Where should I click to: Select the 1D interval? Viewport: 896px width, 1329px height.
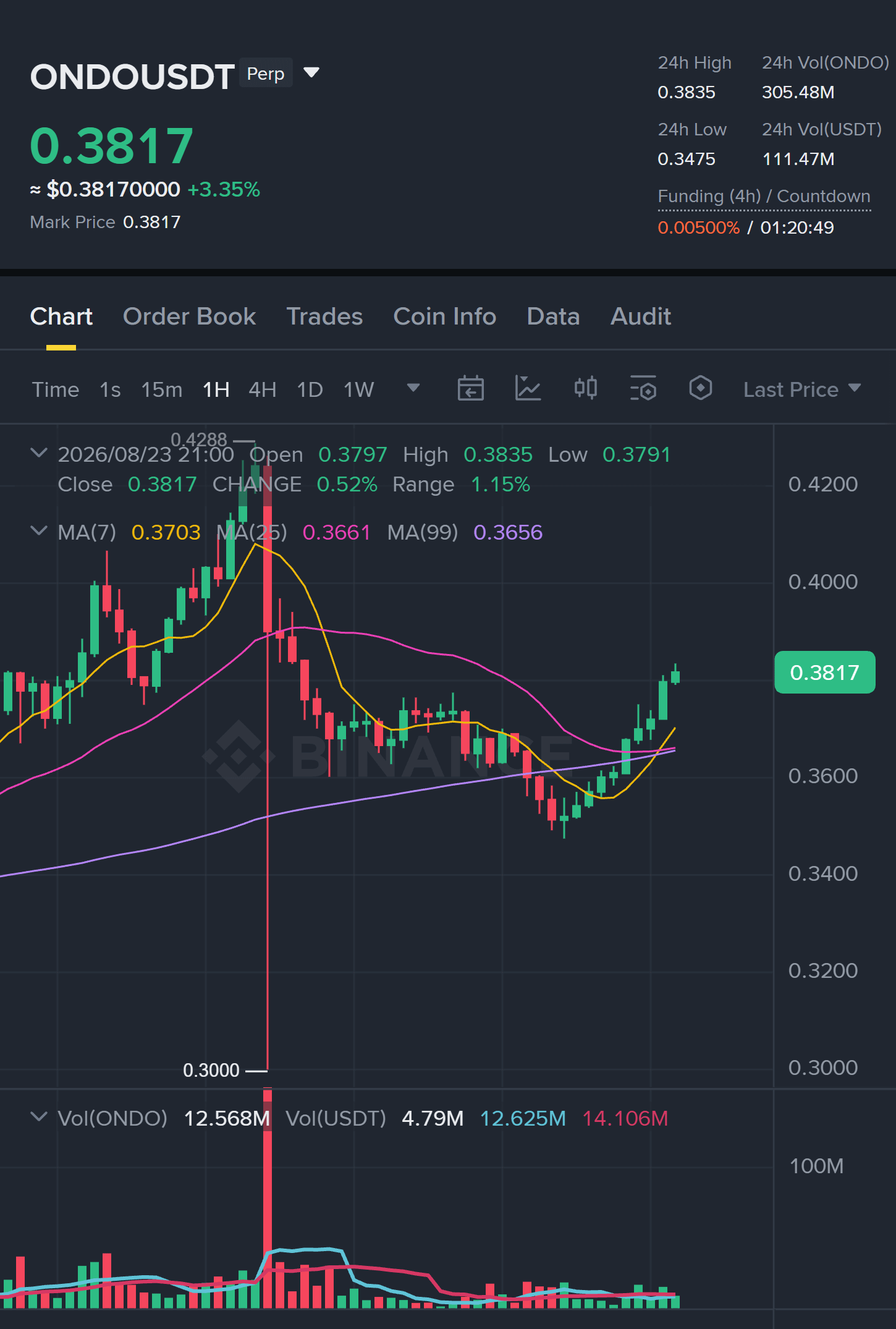pyautogui.click(x=310, y=389)
